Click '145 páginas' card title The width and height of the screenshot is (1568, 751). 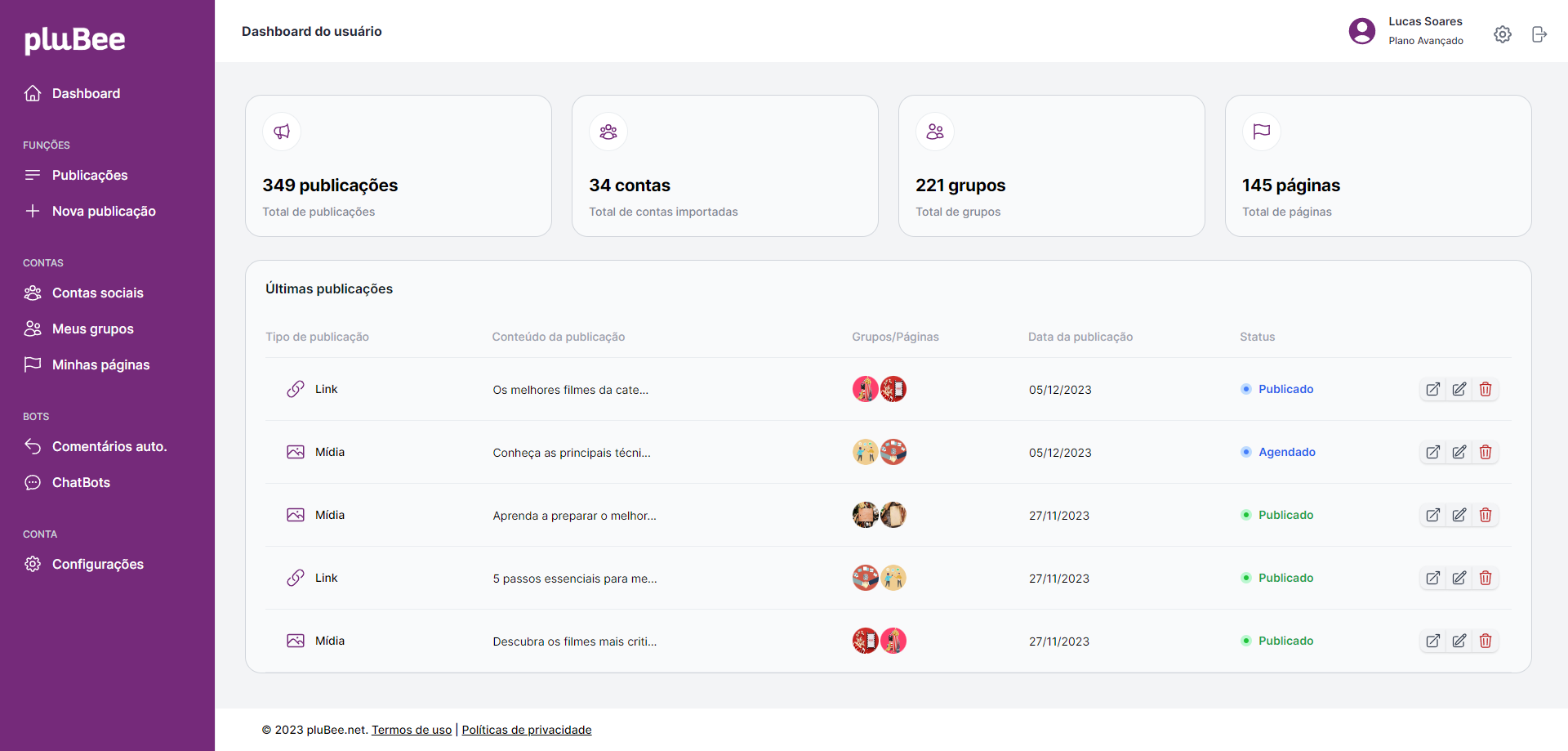tap(1291, 186)
